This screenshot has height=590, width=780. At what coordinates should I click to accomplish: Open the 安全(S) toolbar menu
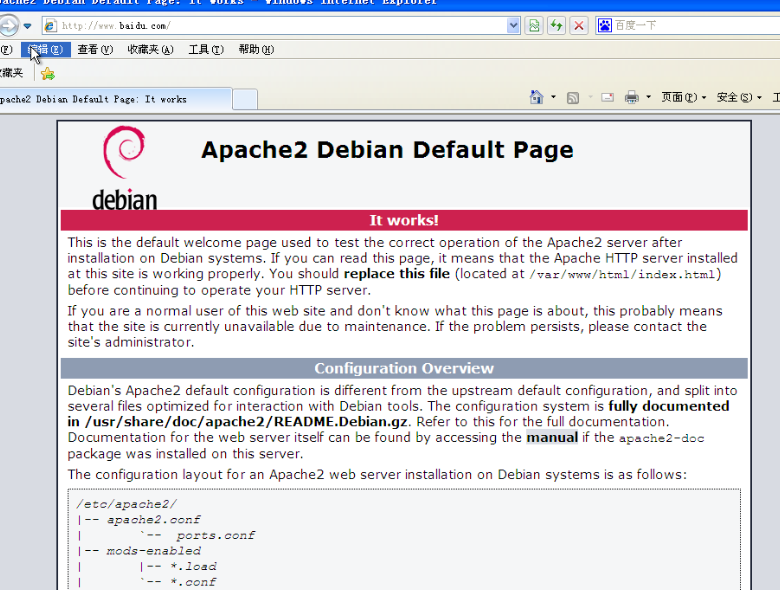[x=739, y=97]
